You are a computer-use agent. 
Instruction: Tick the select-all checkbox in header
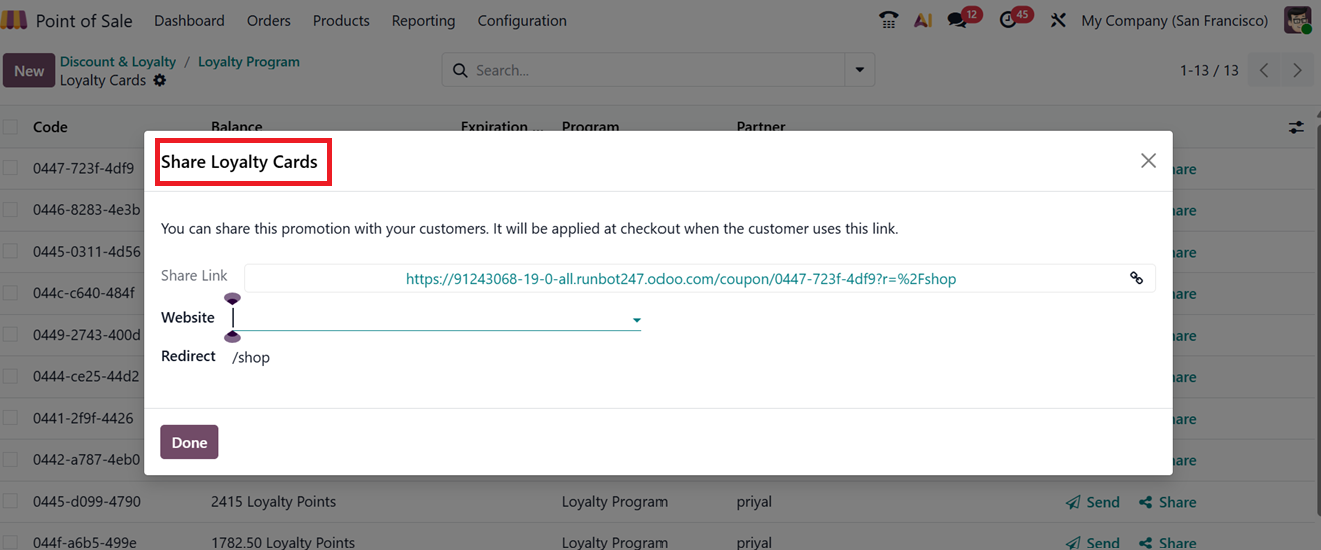(10, 127)
